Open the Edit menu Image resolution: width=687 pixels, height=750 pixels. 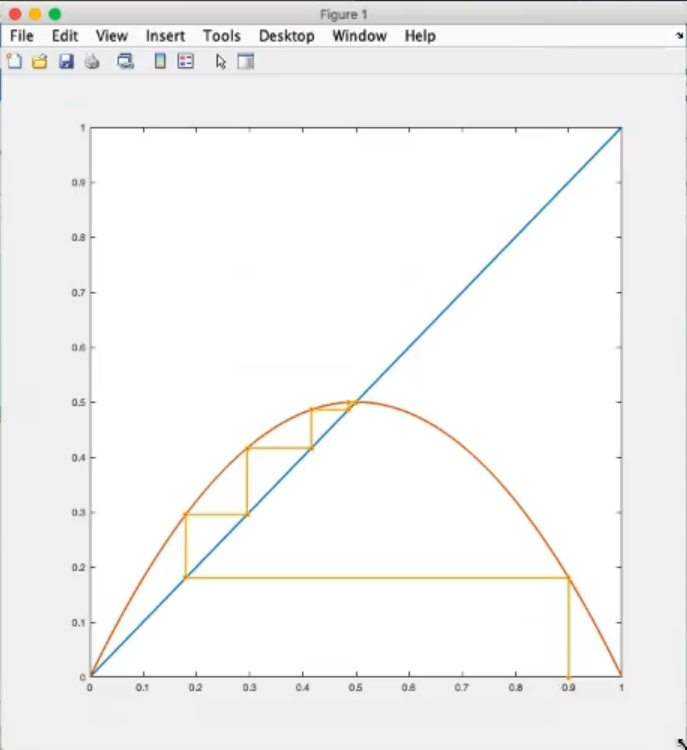point(65,36)
